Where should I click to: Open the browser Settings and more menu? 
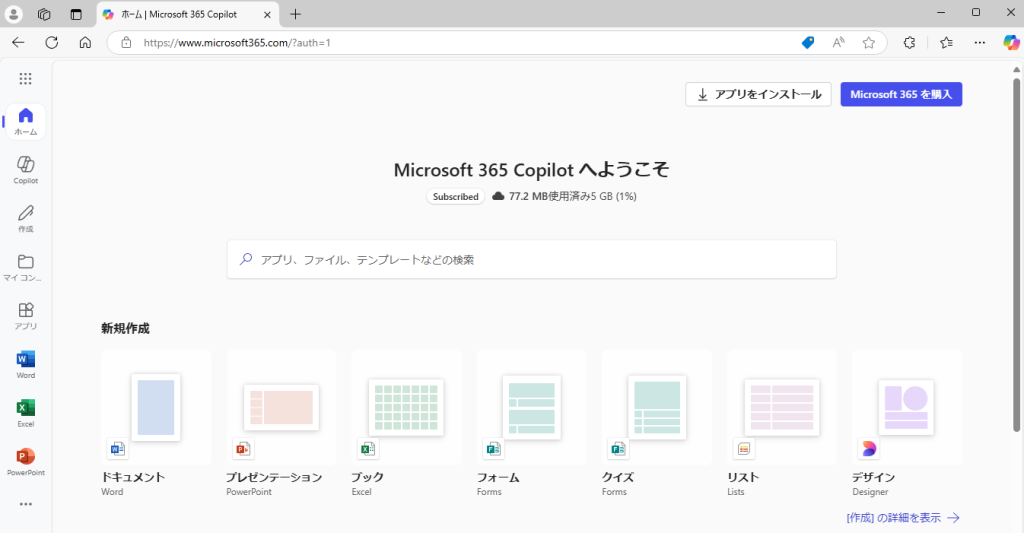[x=979, y=43]
